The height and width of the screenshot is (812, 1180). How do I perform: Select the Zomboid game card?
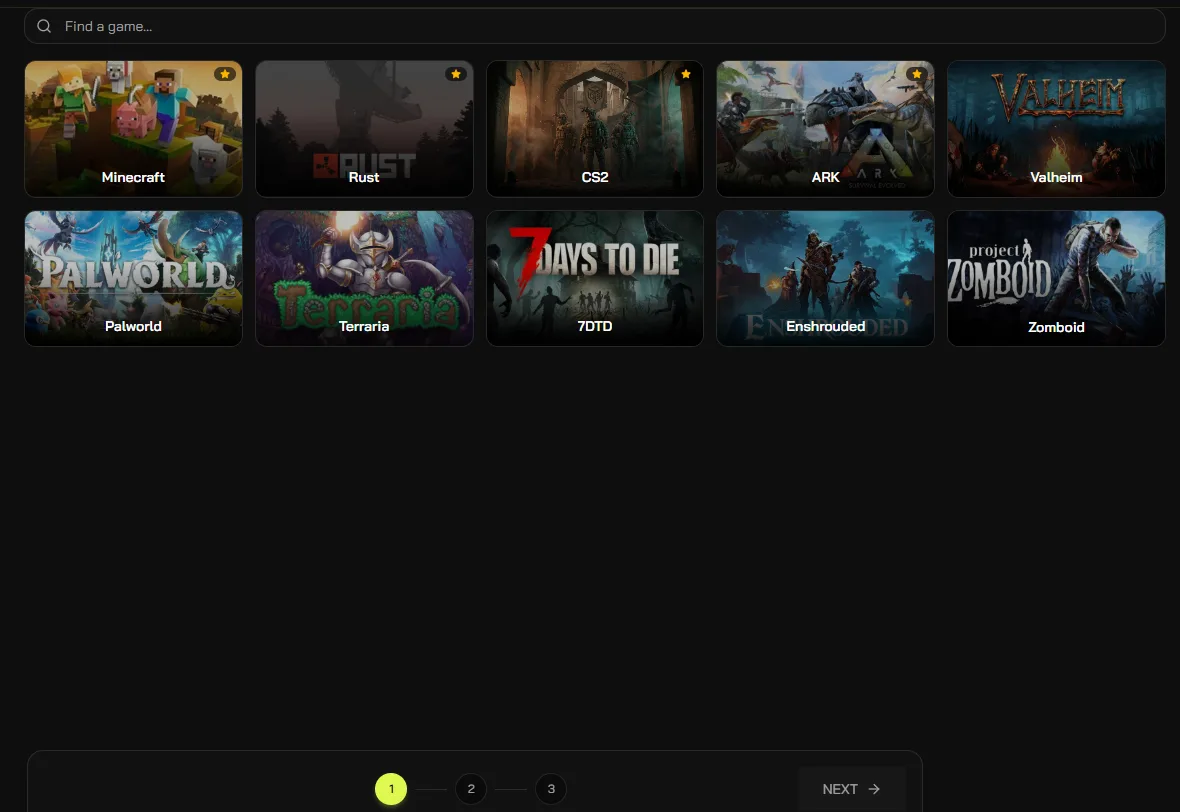[x=1056, y=278]
